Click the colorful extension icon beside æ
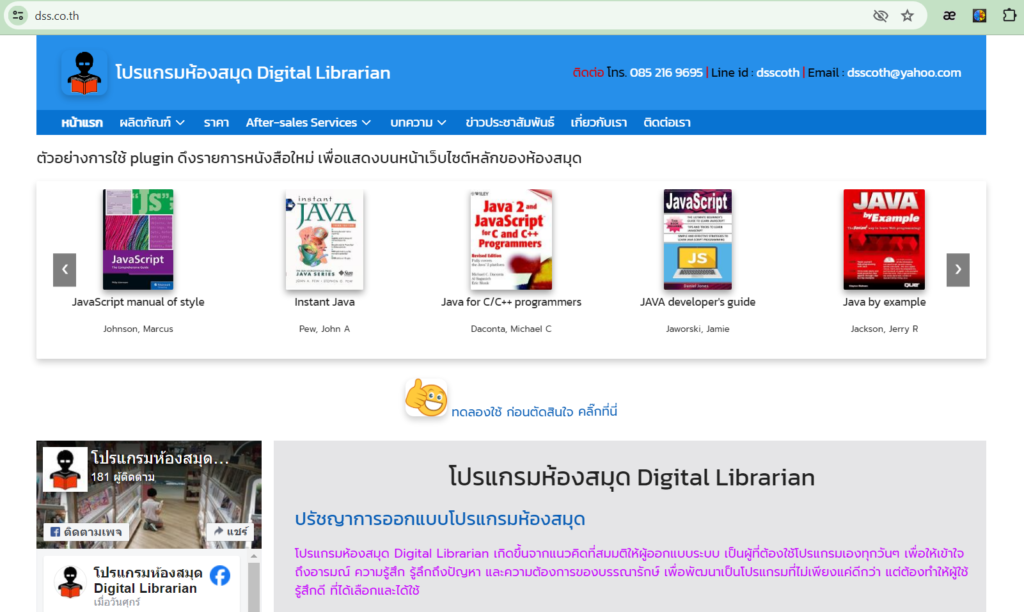Screen dimensions: 1024x612 coord(979,15)
